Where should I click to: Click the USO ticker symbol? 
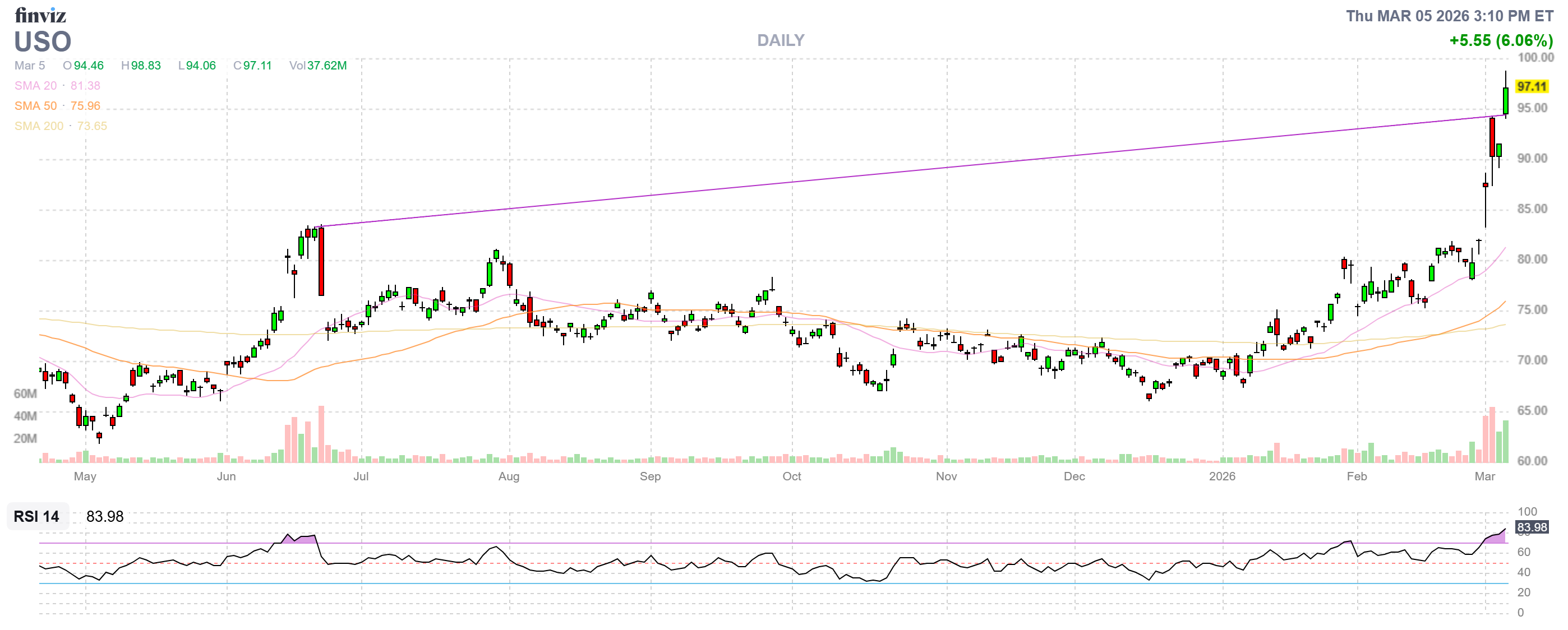tap(43, 42)
